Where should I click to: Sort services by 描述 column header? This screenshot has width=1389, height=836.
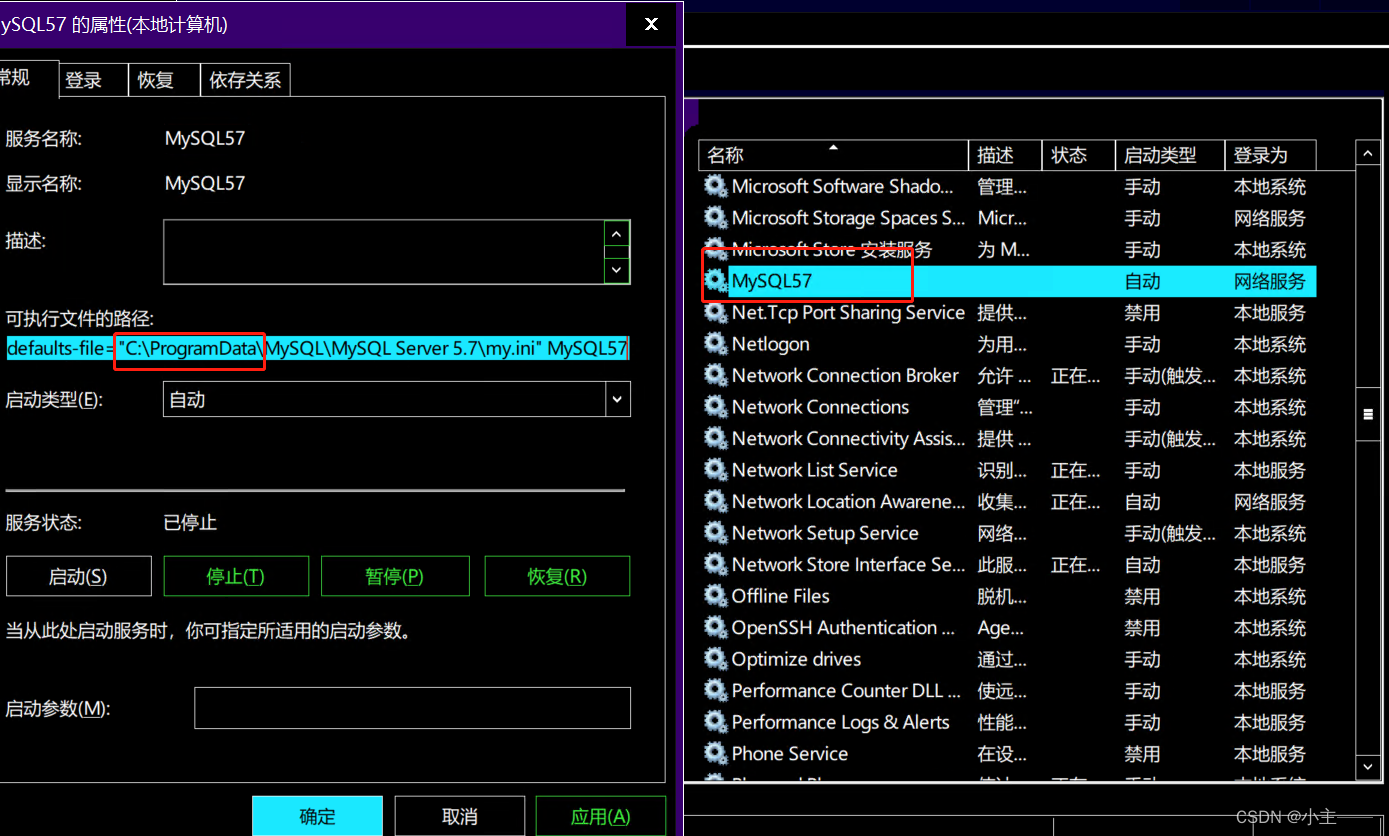tap(1005, 155)
